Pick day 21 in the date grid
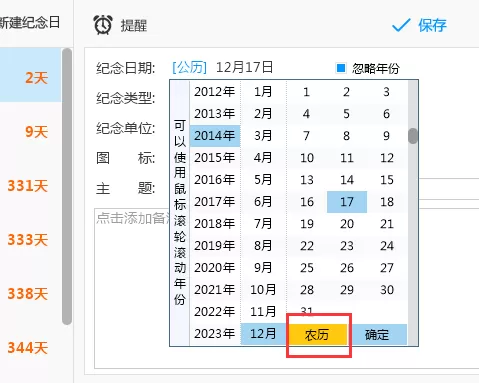This screenshot has width=479, height=383. tap(387, 224)
